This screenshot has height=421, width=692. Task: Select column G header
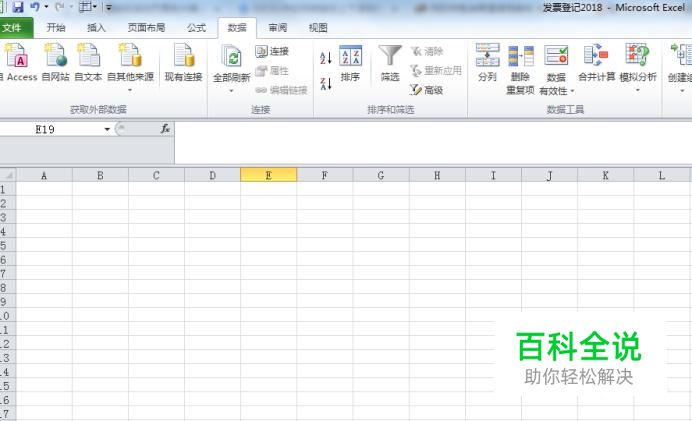coord(380,175)
